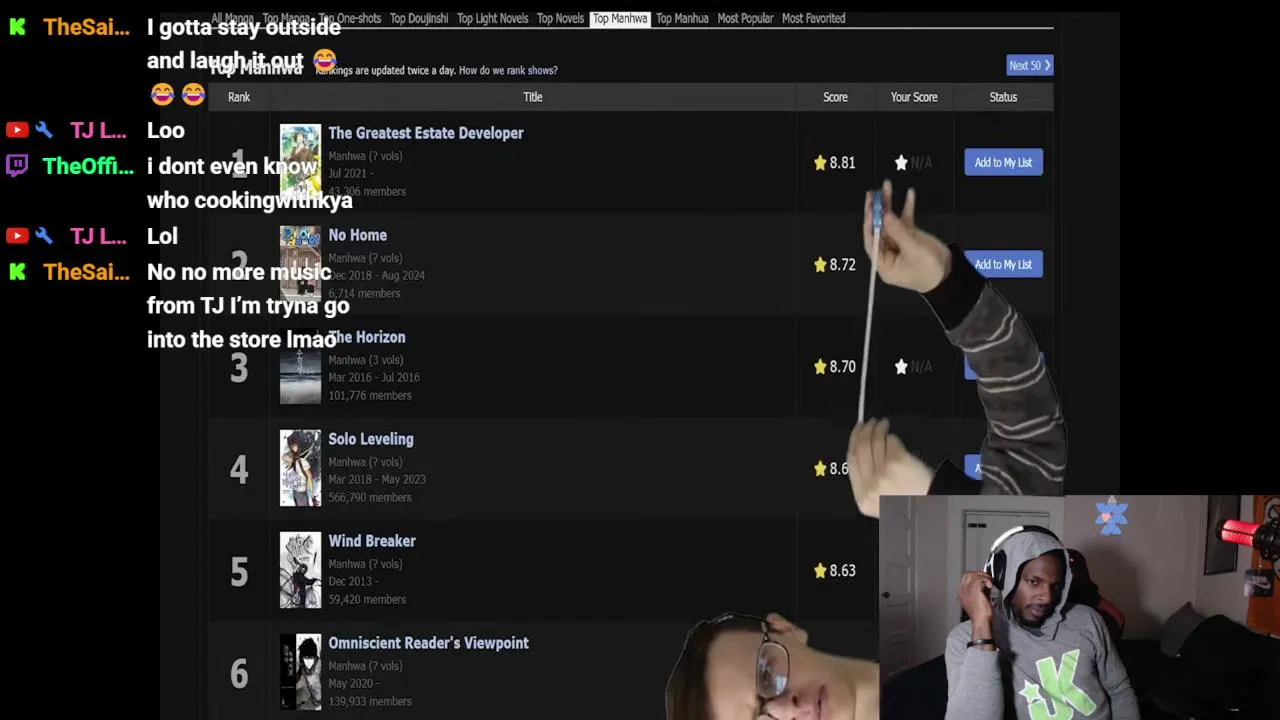The image size is (1280, 720).
Task: Select the Top Manhwa tab
Action: coord(620,18)
